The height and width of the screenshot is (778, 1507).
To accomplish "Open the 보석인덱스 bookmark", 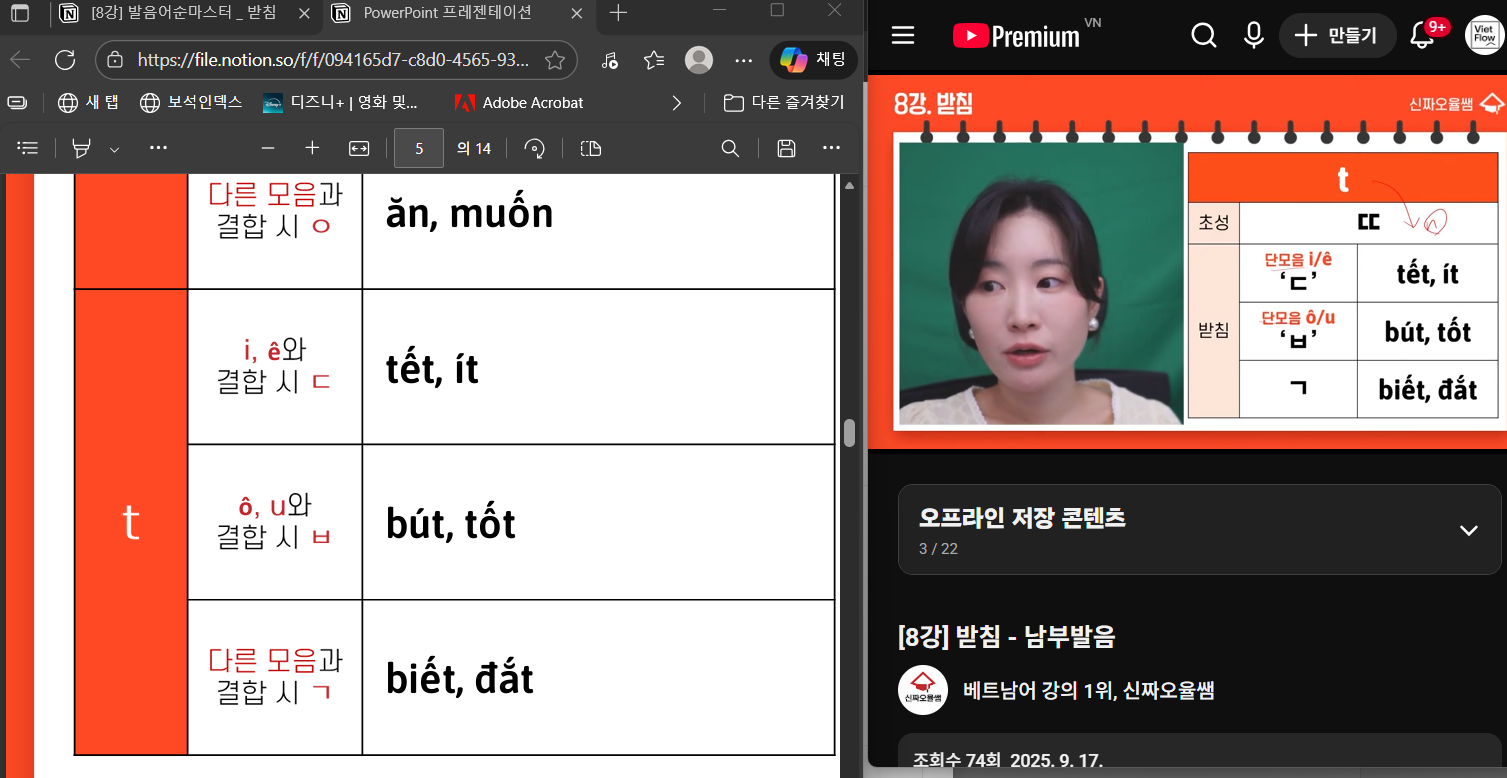I will pos(191,102).
